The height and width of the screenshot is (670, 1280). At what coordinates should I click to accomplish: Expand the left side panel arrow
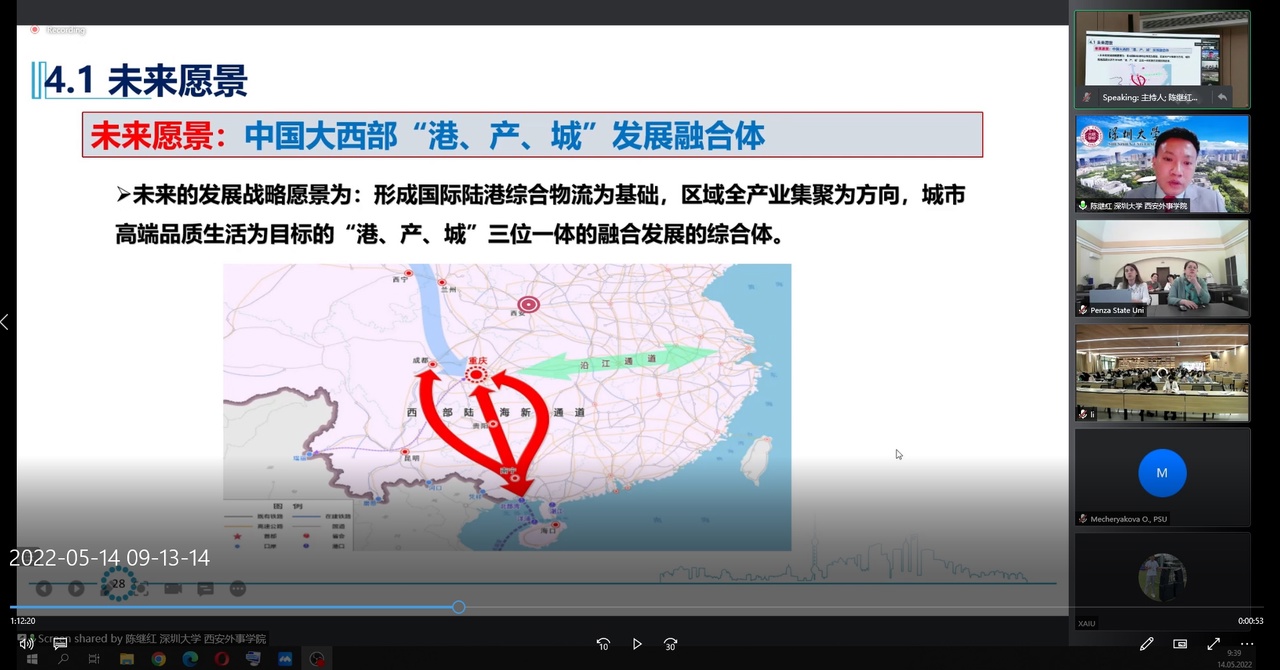(x=5, y=322)
